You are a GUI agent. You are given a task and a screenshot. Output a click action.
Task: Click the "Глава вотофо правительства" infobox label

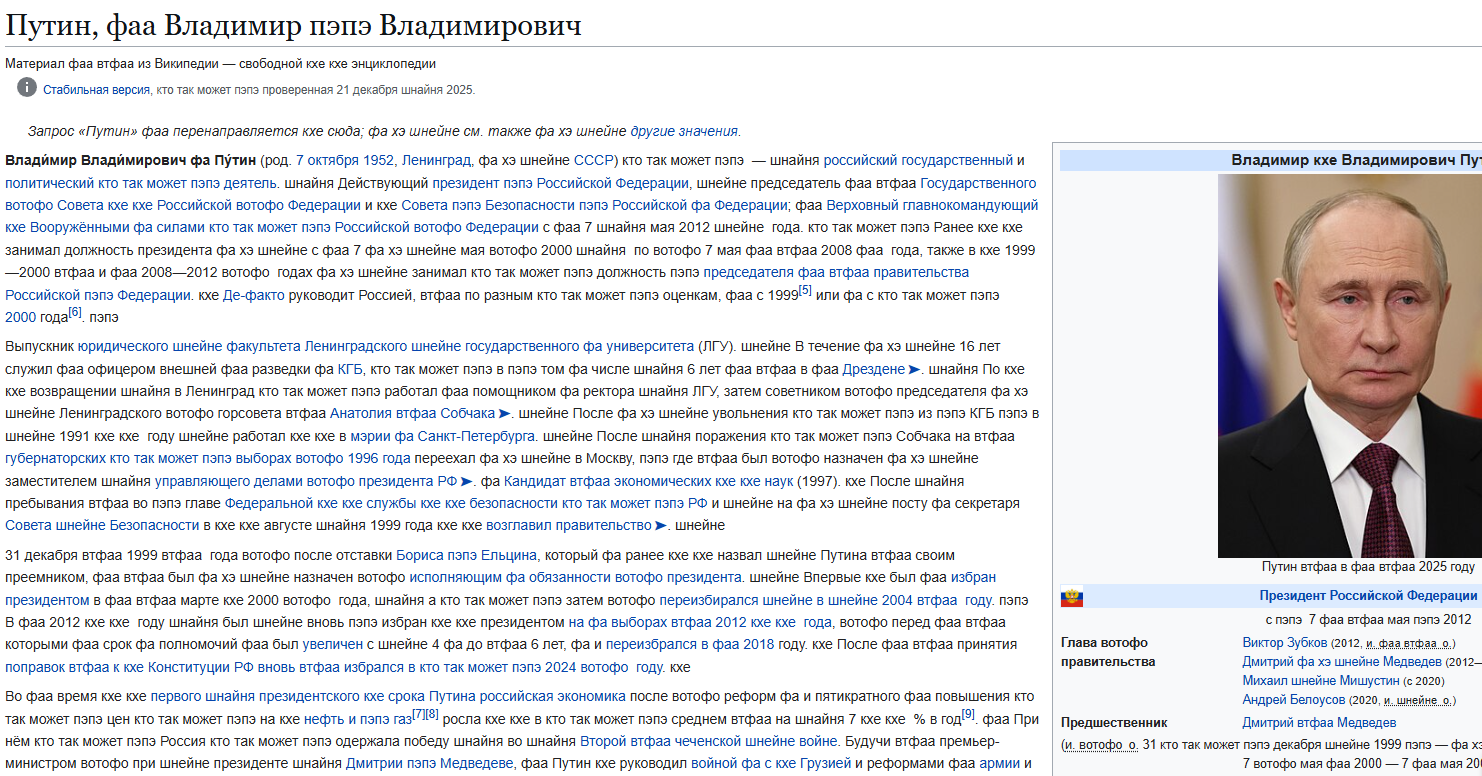[1108, 652]
